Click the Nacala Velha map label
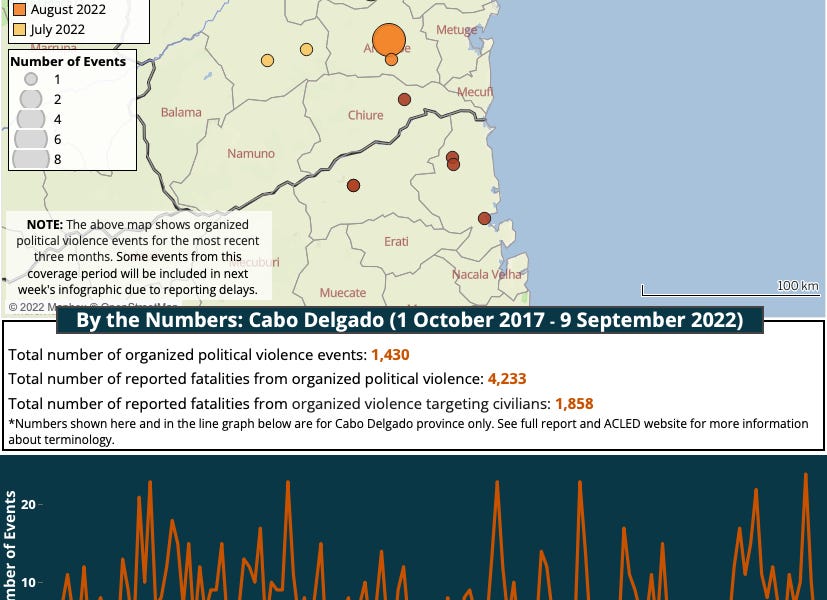The height and width of the screenshot is (600, 827). tap(487, 274)
